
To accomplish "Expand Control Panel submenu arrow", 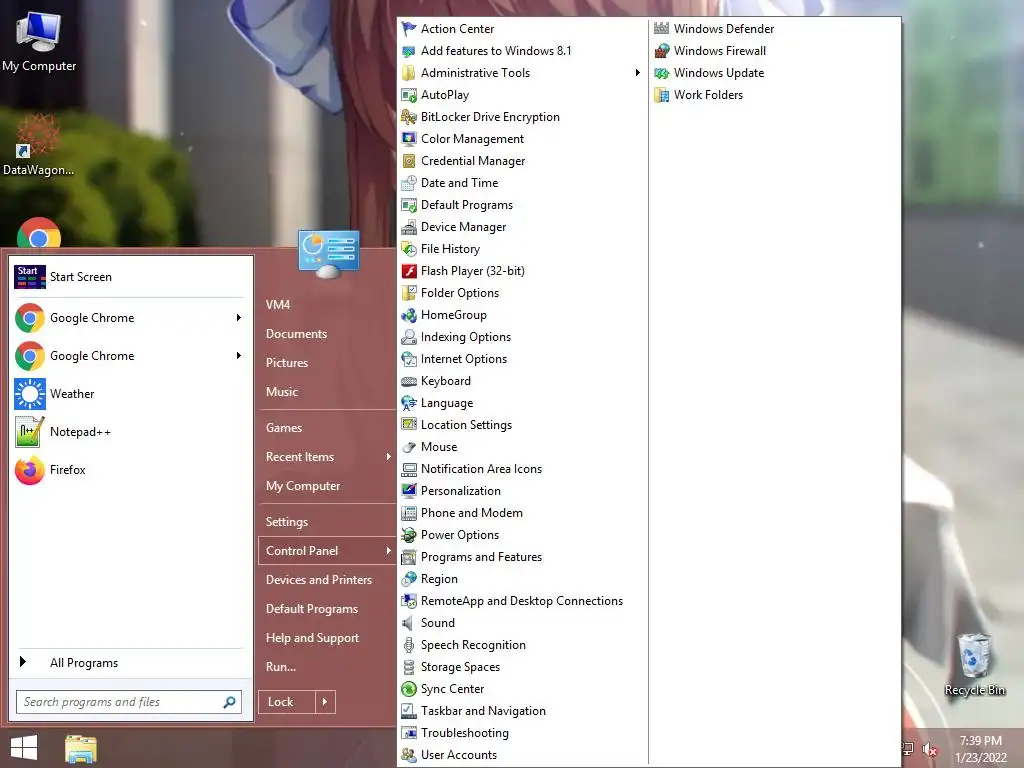I will pyautogui.click(x=389, y=551).
